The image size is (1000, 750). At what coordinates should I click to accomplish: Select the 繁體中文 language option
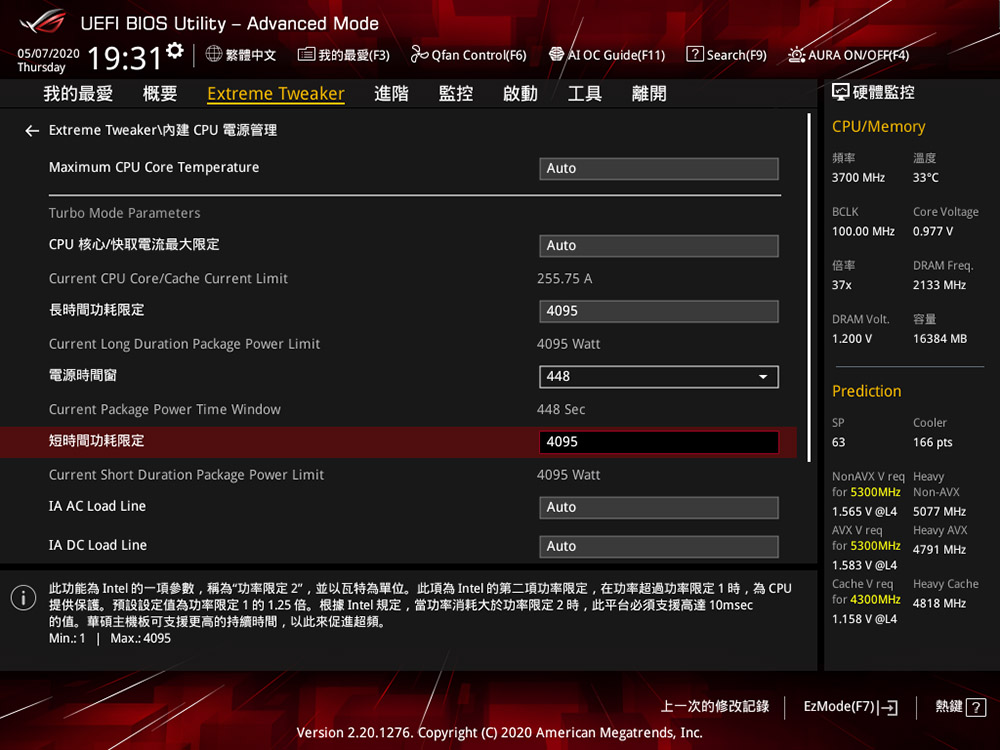[251, 55]
